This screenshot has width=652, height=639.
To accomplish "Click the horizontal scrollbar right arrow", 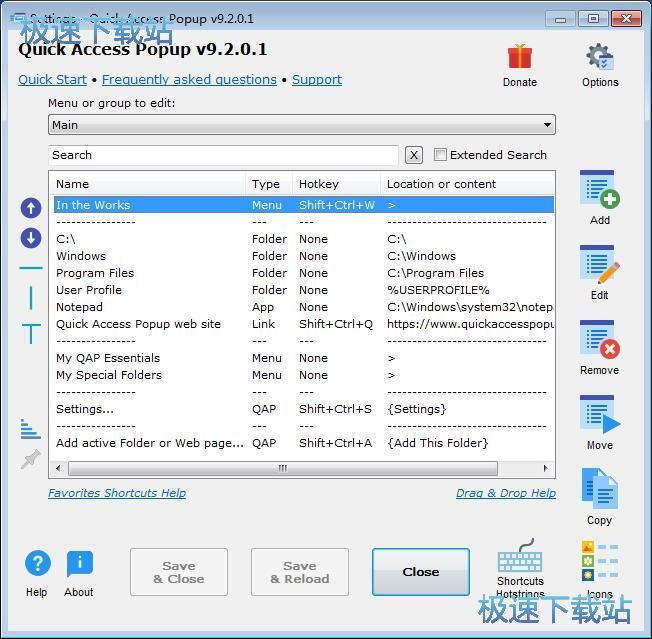I will click(547, 468).
